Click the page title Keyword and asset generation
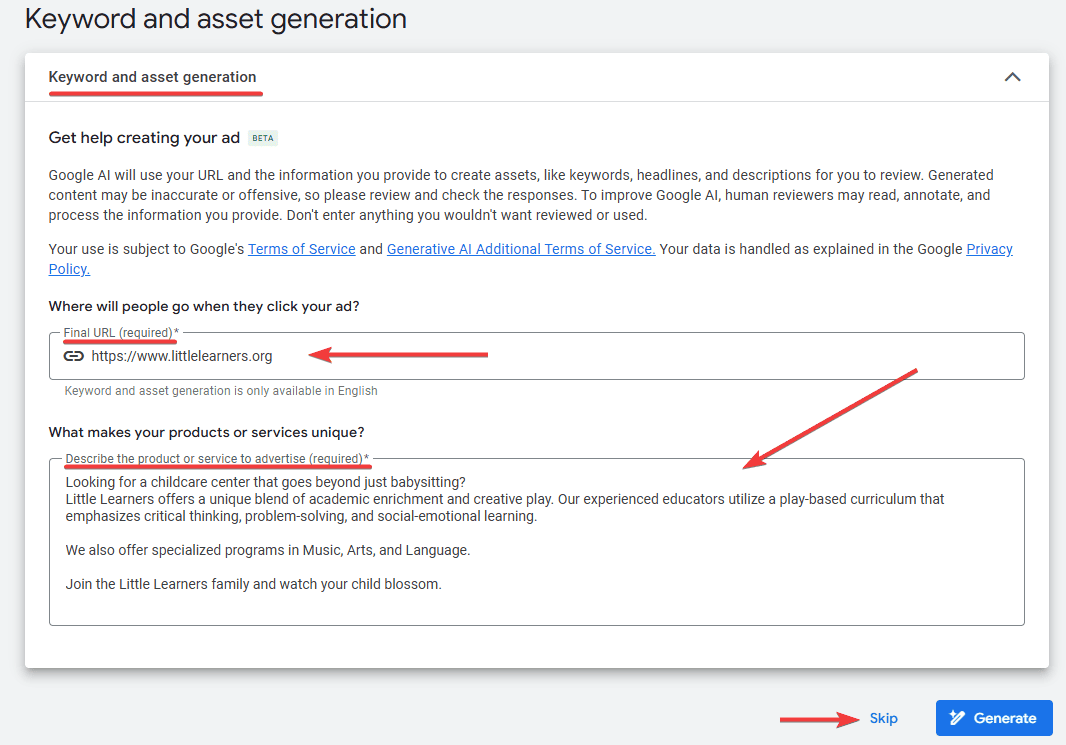Viewport: 1066px width, 745px height. tap(216, 18)
